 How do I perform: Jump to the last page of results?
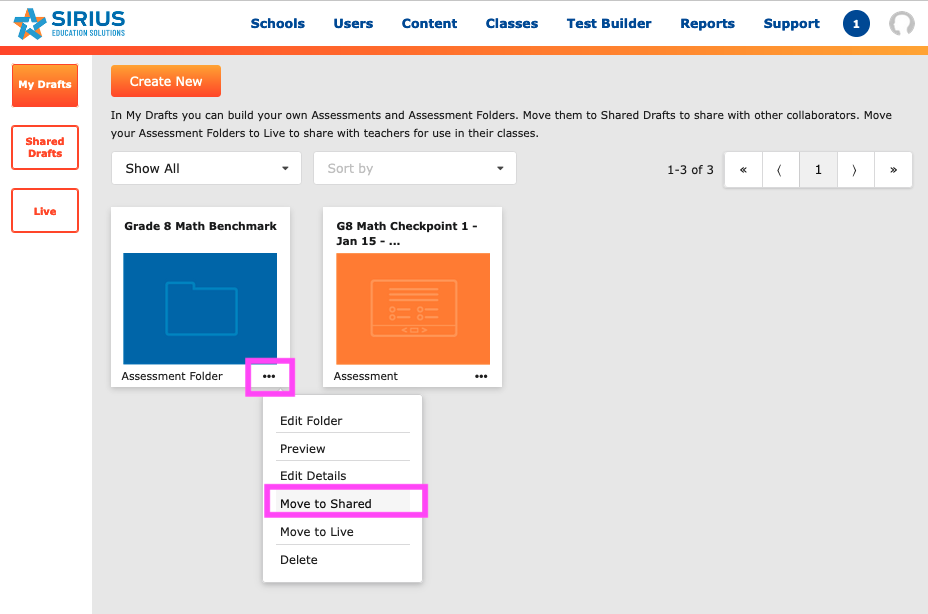893,170
